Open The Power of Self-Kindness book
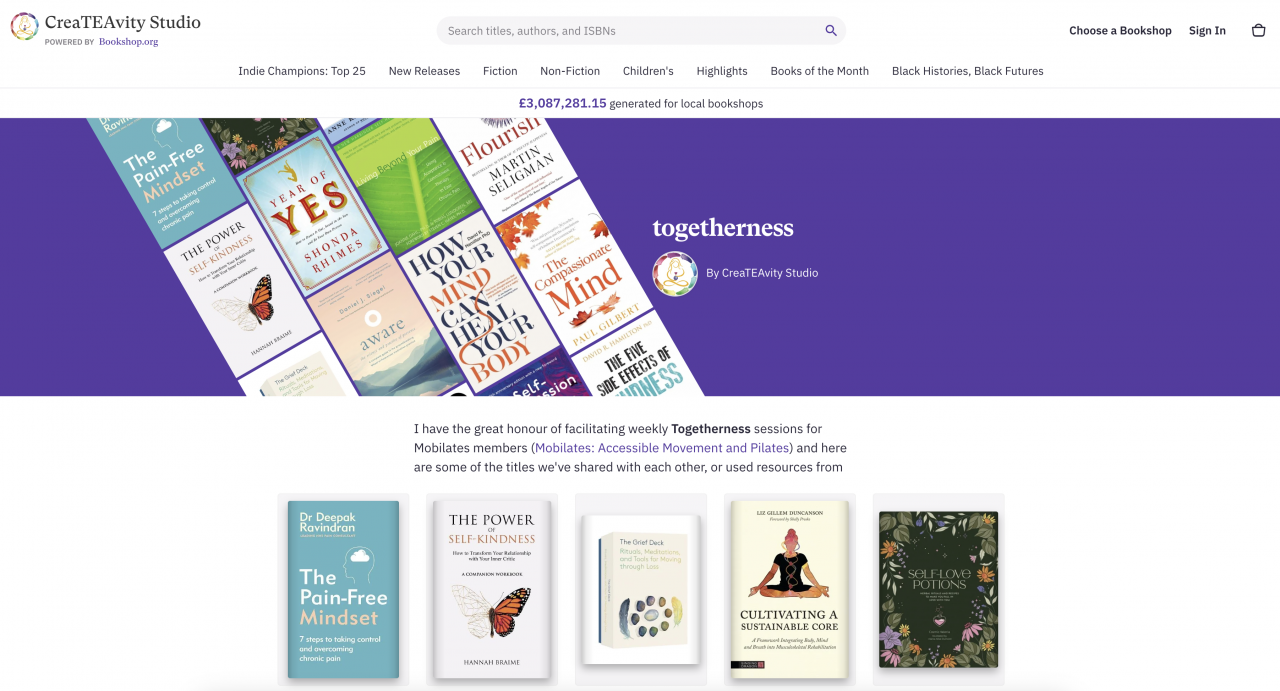Screen dimensions: 1280x691 click(492, 590)
